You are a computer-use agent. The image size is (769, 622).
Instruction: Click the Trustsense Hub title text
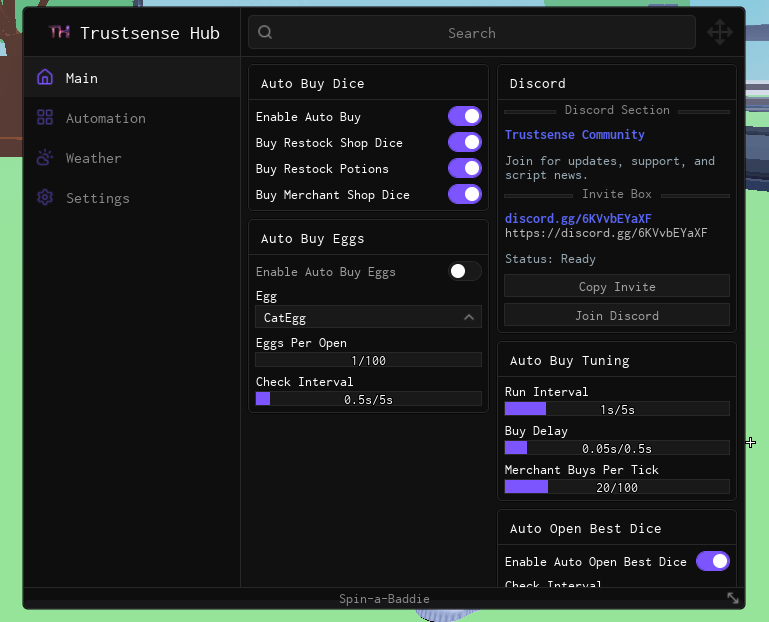[150, 33]
